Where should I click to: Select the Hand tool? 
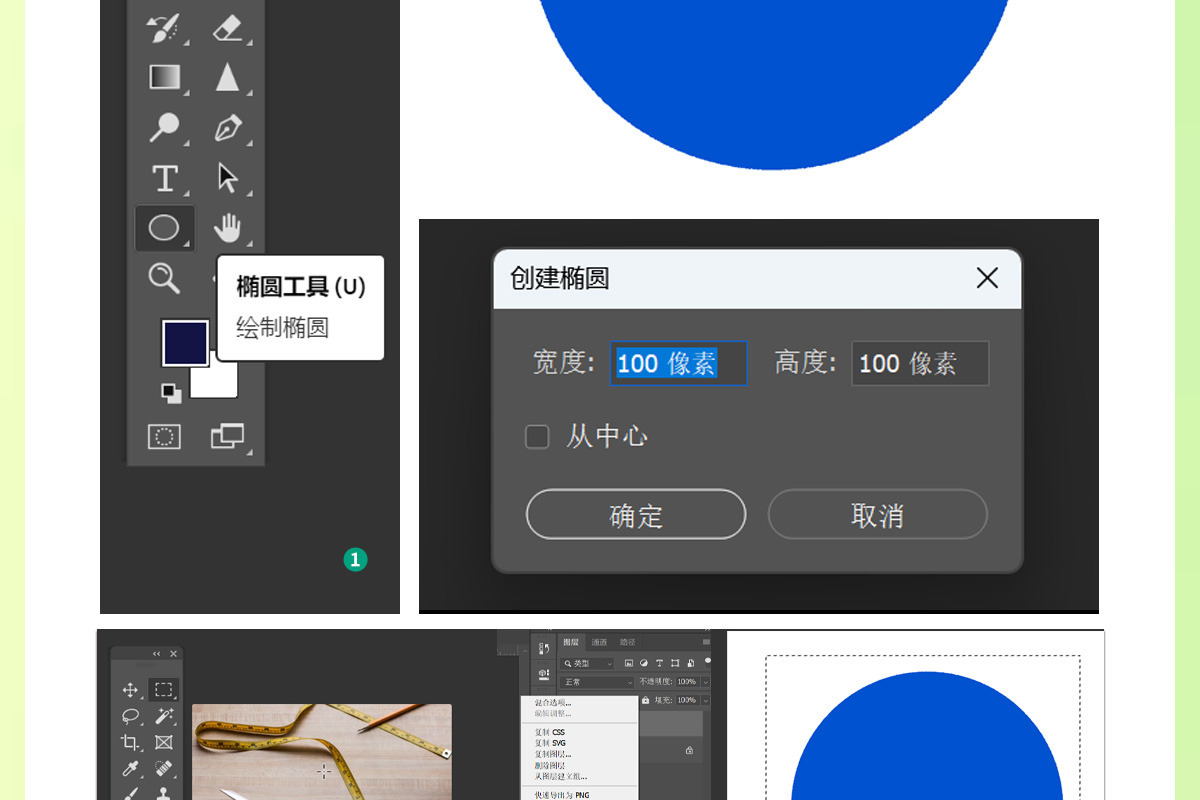[228, 228]
